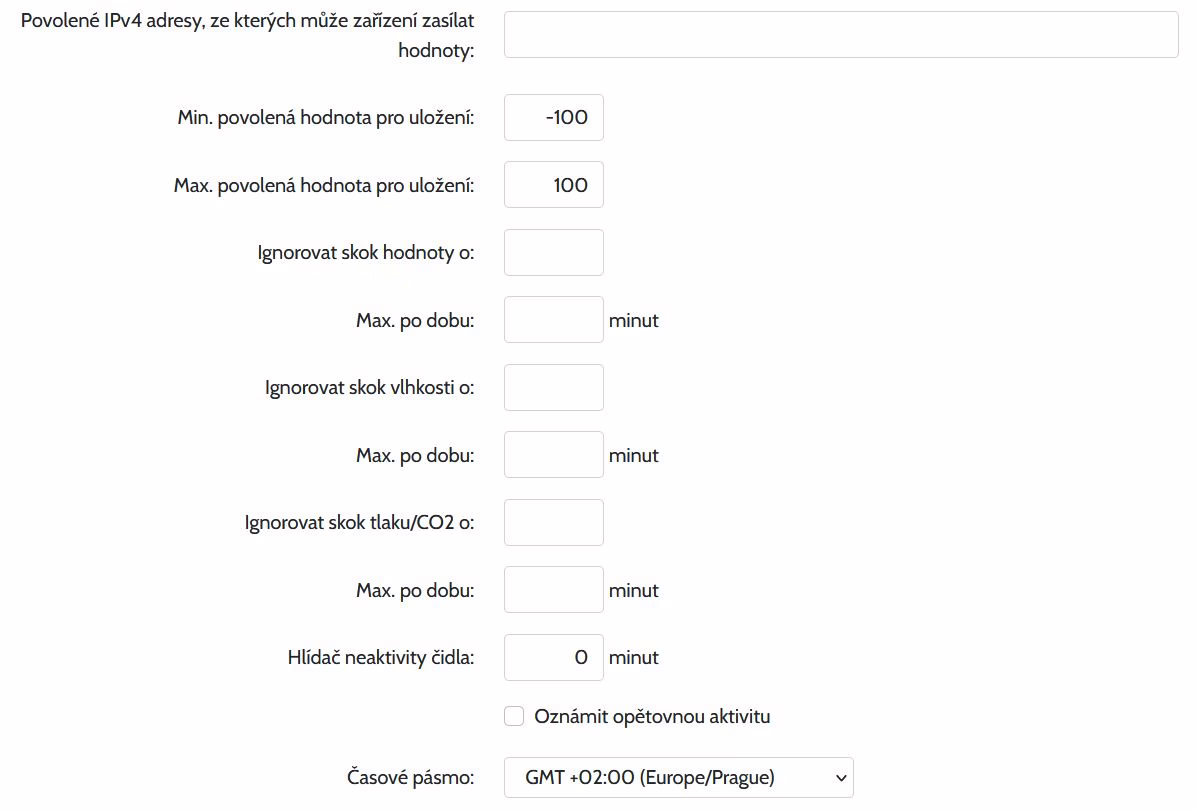This screenshot has height=810, width=1196.
Task: Click the 'Ignorovat skok vlhkosti o' input box
Action: click(554, 387)
